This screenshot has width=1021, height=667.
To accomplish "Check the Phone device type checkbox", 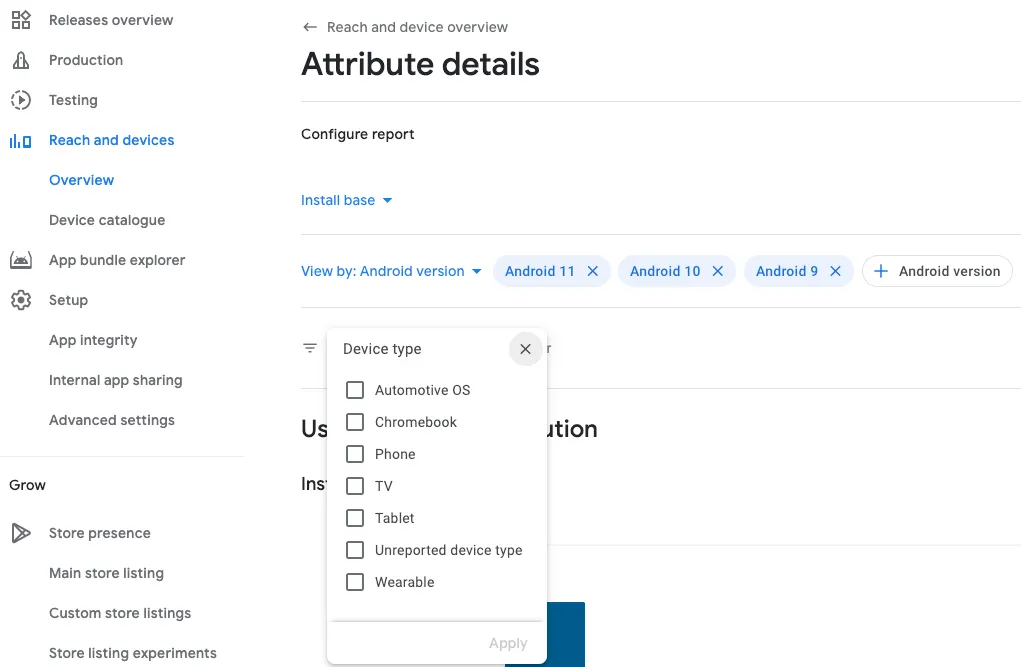I will (x=355, y=454).
